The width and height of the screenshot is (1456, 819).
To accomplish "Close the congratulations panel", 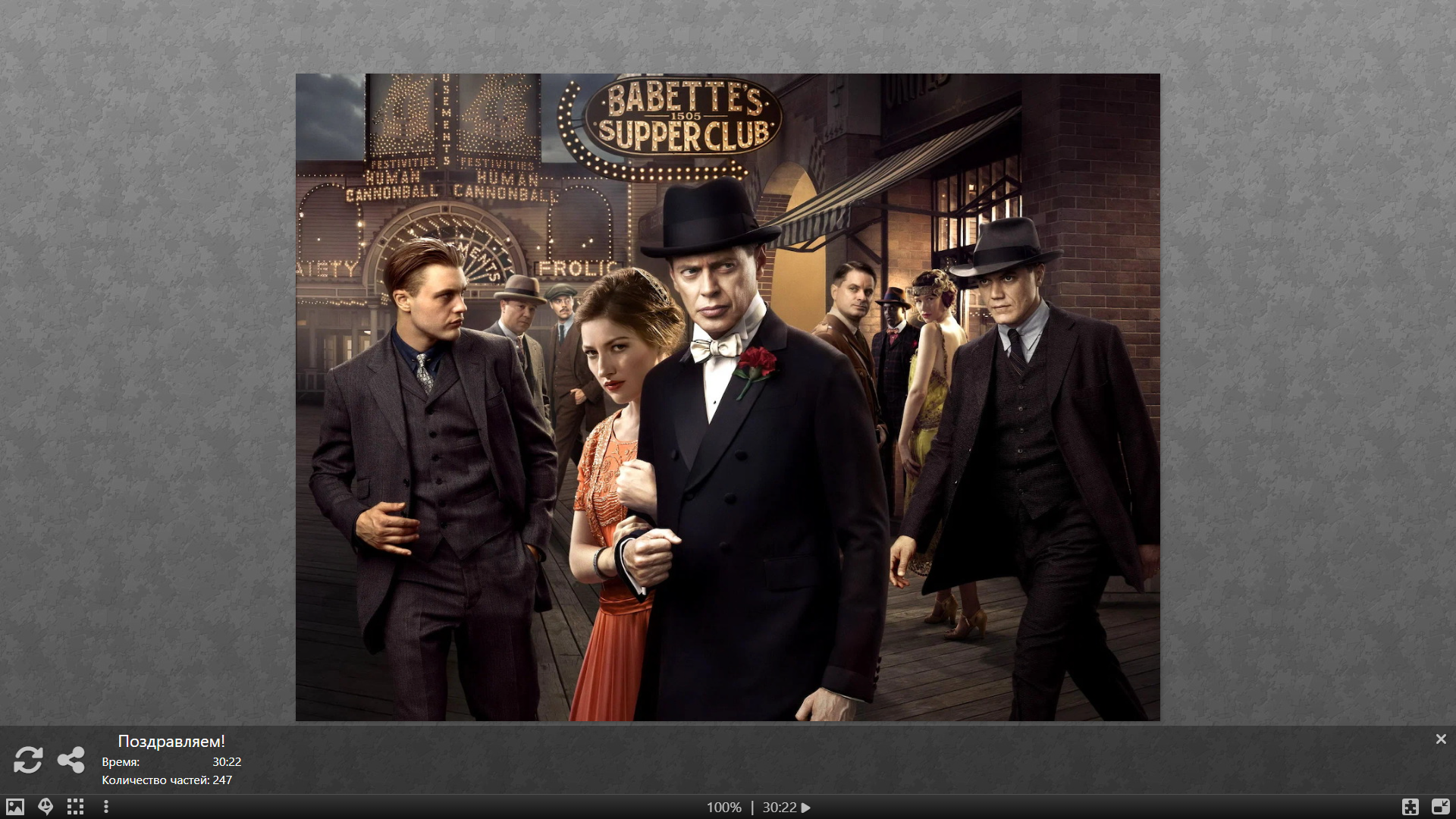I will click(1441, 739).
